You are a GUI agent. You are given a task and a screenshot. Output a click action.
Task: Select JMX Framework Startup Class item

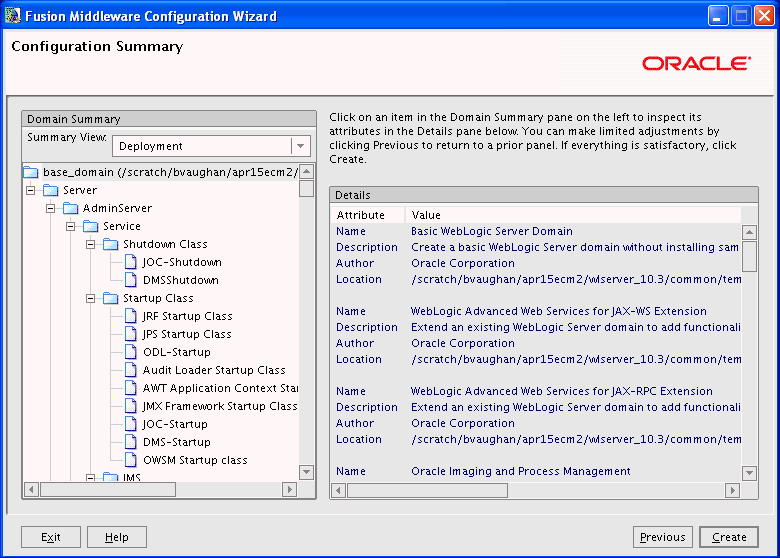coord(220,406)
